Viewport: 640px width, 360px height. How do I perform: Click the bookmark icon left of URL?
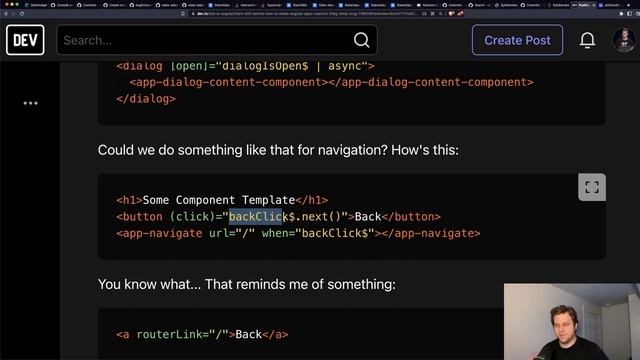183,13
